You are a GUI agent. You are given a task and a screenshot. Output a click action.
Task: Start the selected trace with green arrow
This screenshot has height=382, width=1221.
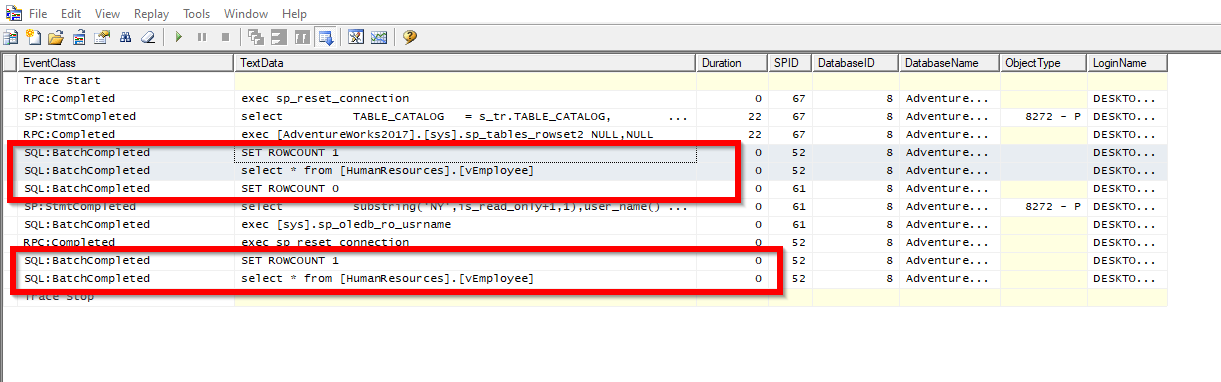click(179, 37)
